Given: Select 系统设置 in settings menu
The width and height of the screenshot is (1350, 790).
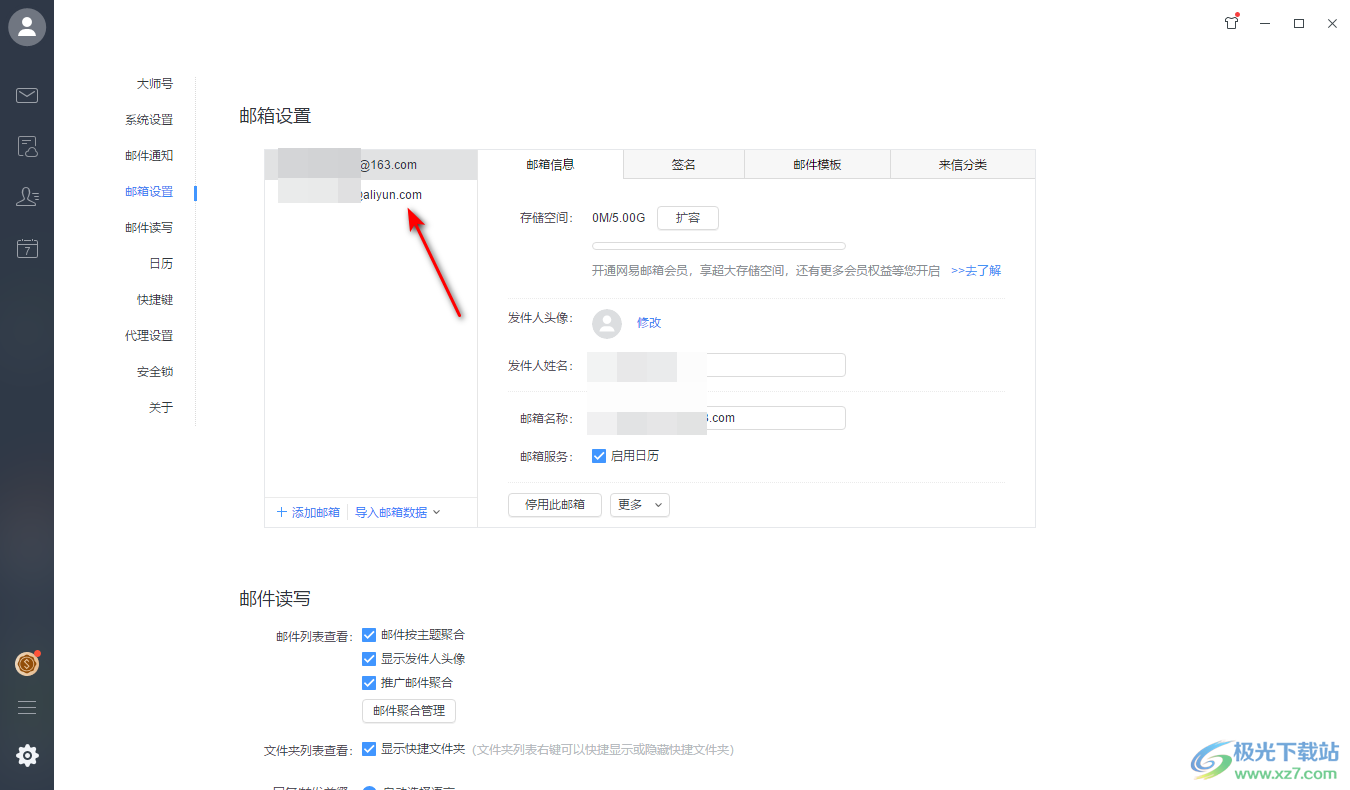Looking at the screenshot, I should coord(149,120).
